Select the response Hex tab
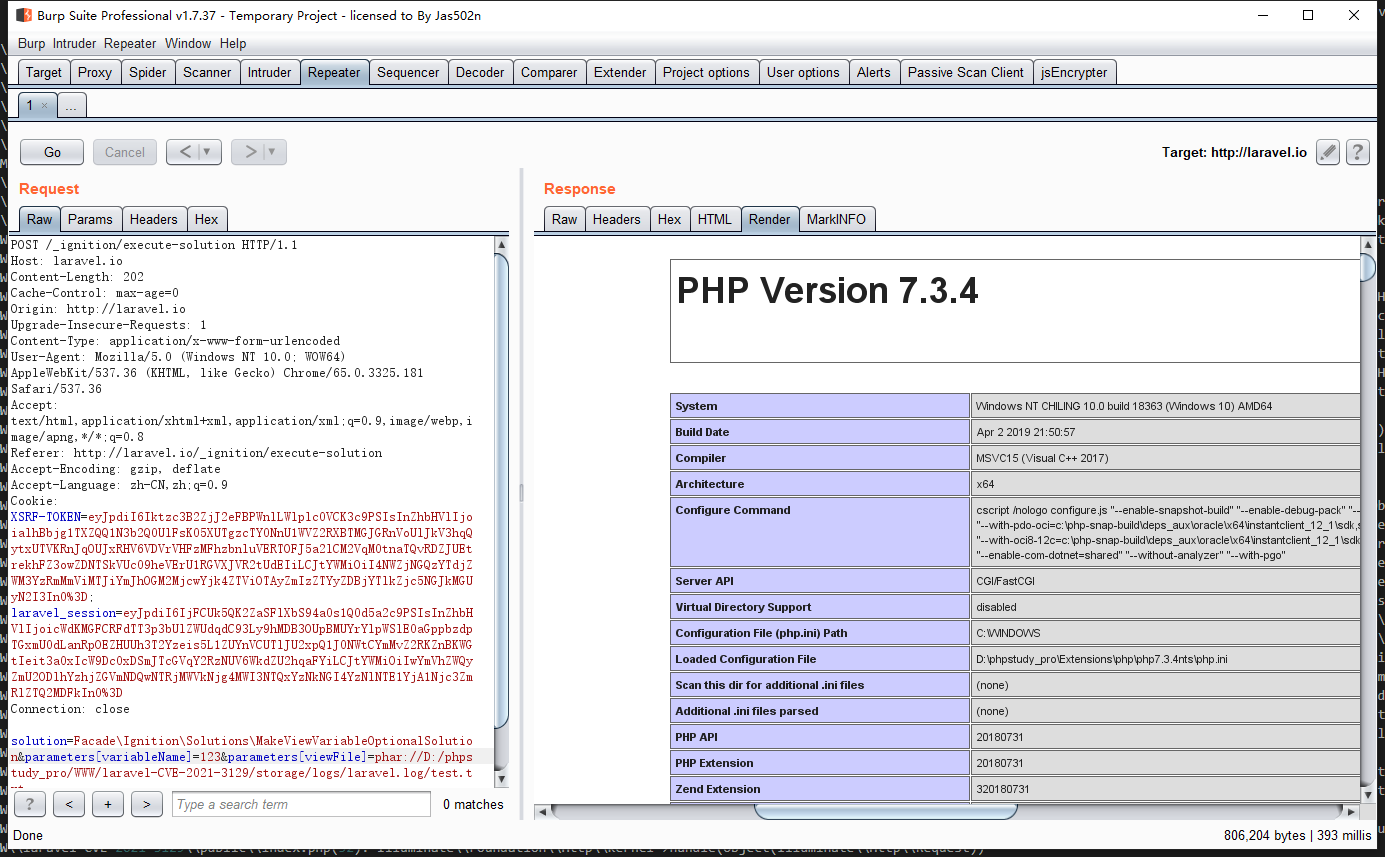 click(670, 219)
